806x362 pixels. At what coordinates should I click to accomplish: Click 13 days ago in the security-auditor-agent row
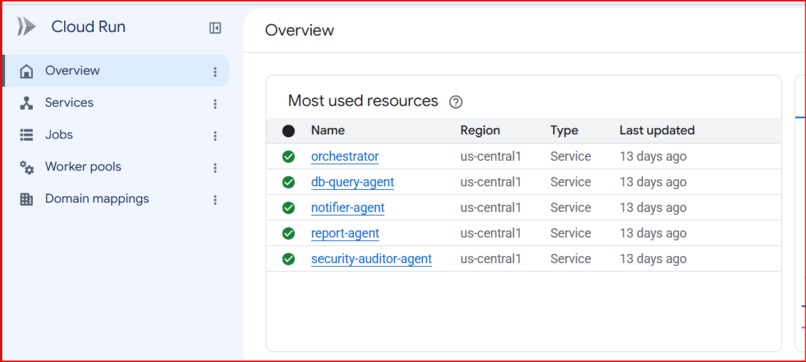click(x=653, y=259)
